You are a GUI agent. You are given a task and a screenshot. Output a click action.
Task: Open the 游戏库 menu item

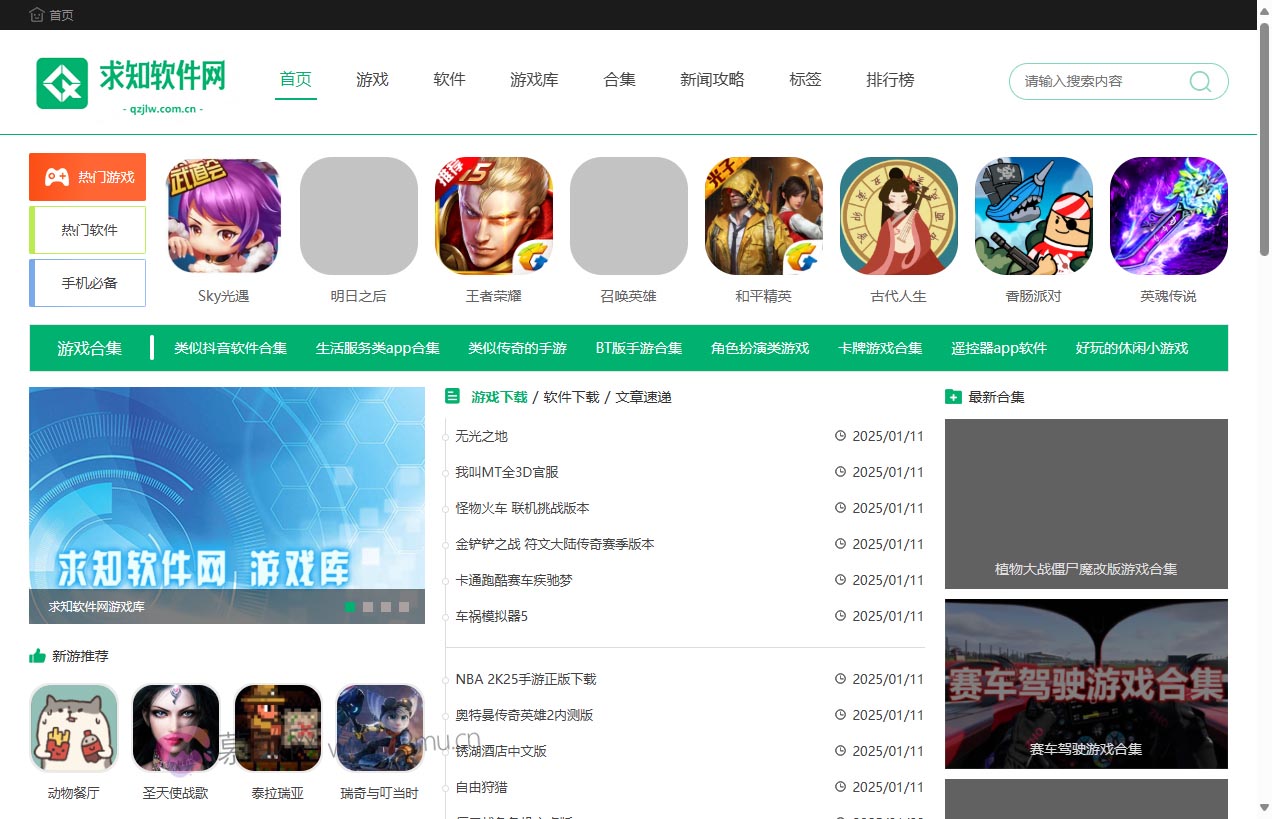pyautogui.click(x=534, y=80)
